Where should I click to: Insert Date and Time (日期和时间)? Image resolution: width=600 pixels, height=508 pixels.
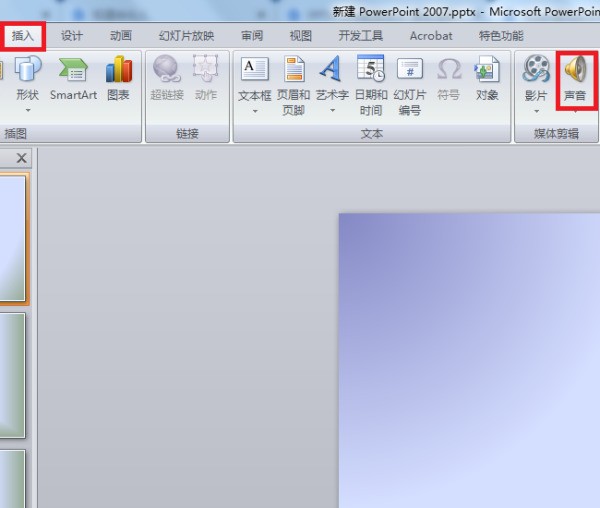[x=371, y=78]
